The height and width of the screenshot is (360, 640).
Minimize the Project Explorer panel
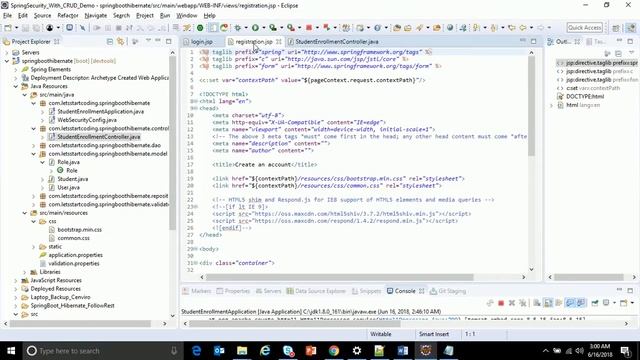coord(158,41)
